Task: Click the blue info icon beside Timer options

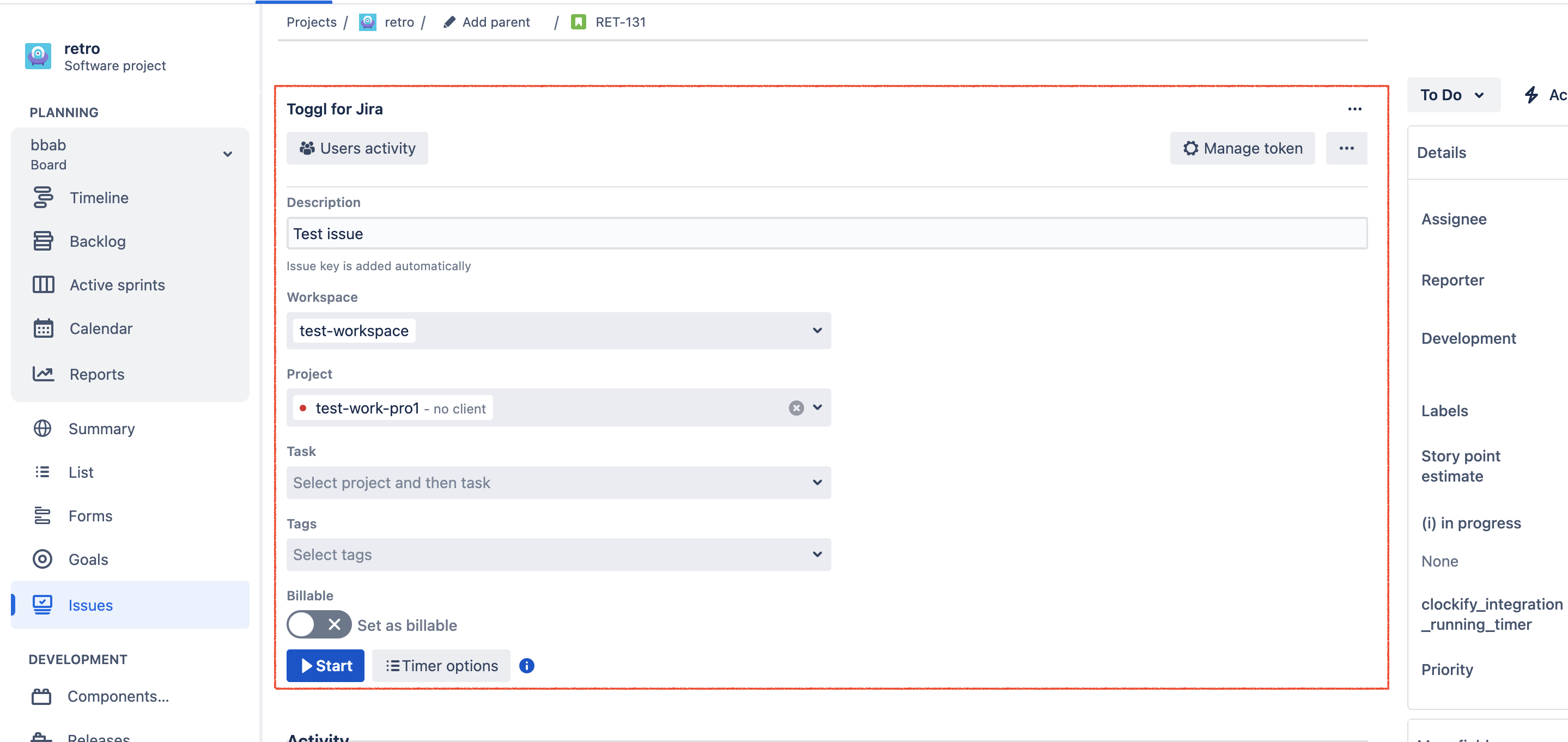Action: click(x=526, y=665)
